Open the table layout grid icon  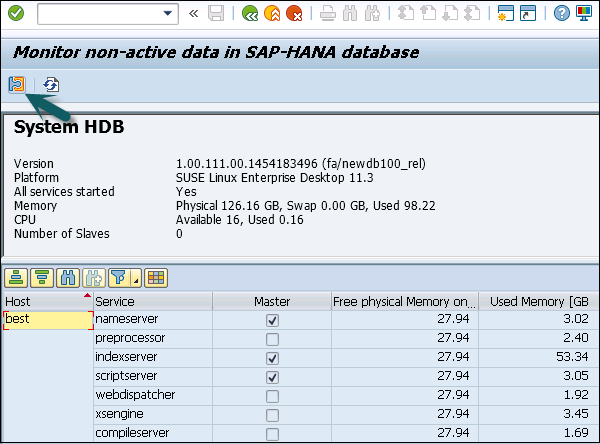coord(157,277)
